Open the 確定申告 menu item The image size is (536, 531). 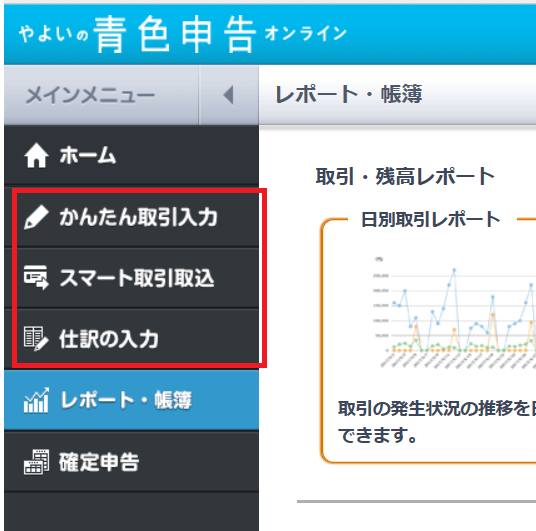click(x=131, y=462)
